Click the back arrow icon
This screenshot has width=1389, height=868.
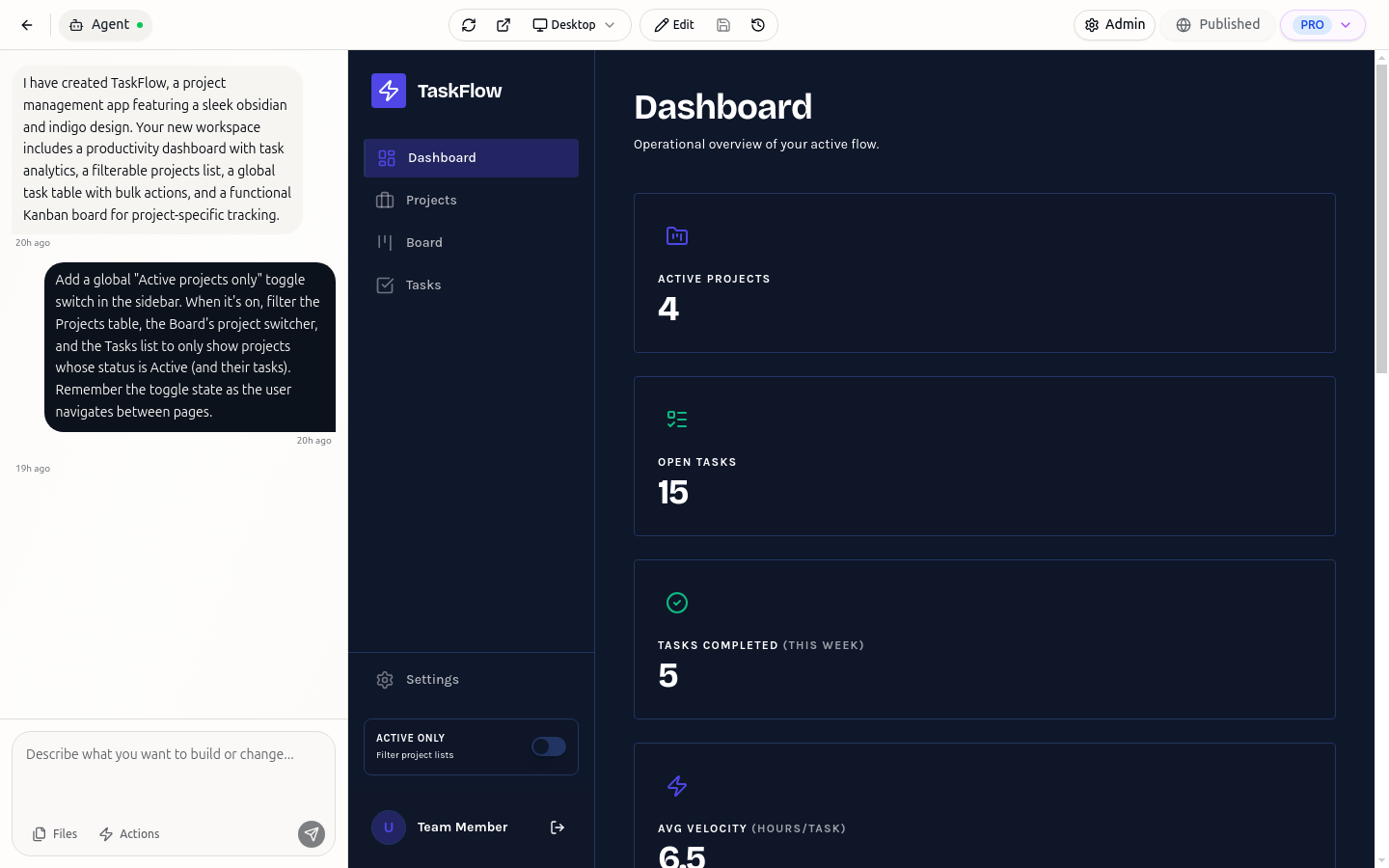pos(27,25)
